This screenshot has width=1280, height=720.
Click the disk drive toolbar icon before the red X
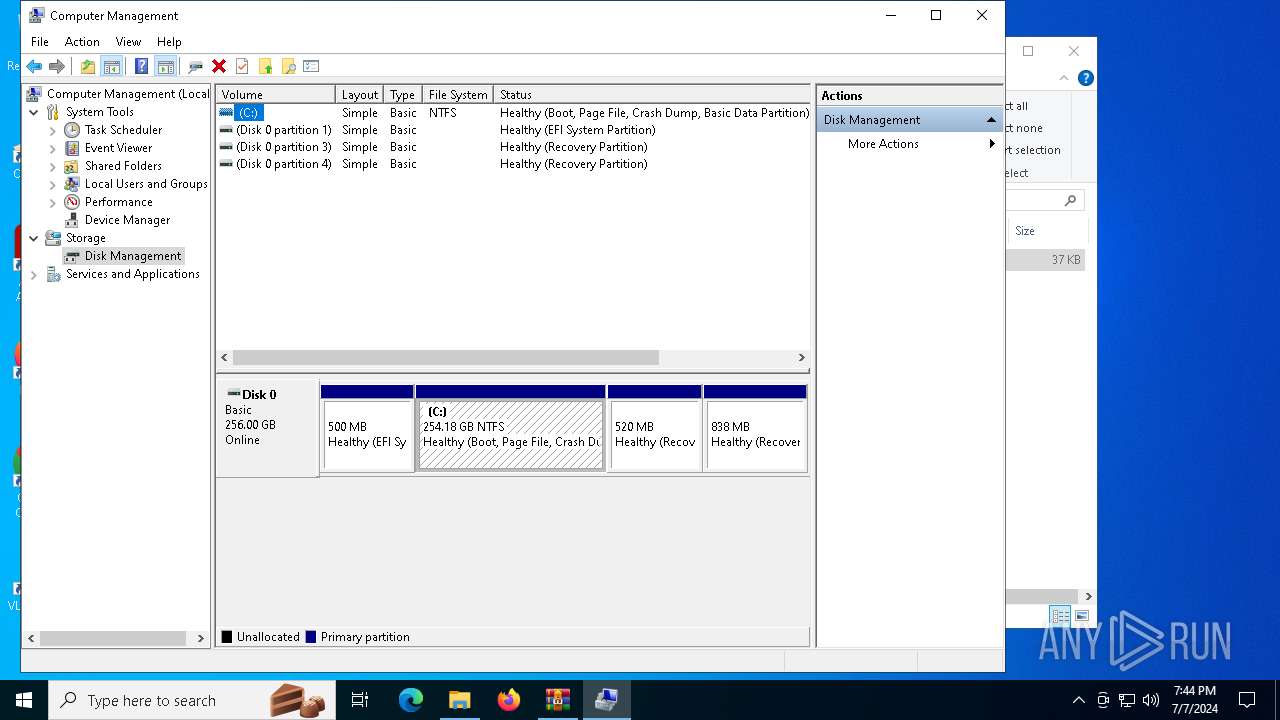point(195,66)
